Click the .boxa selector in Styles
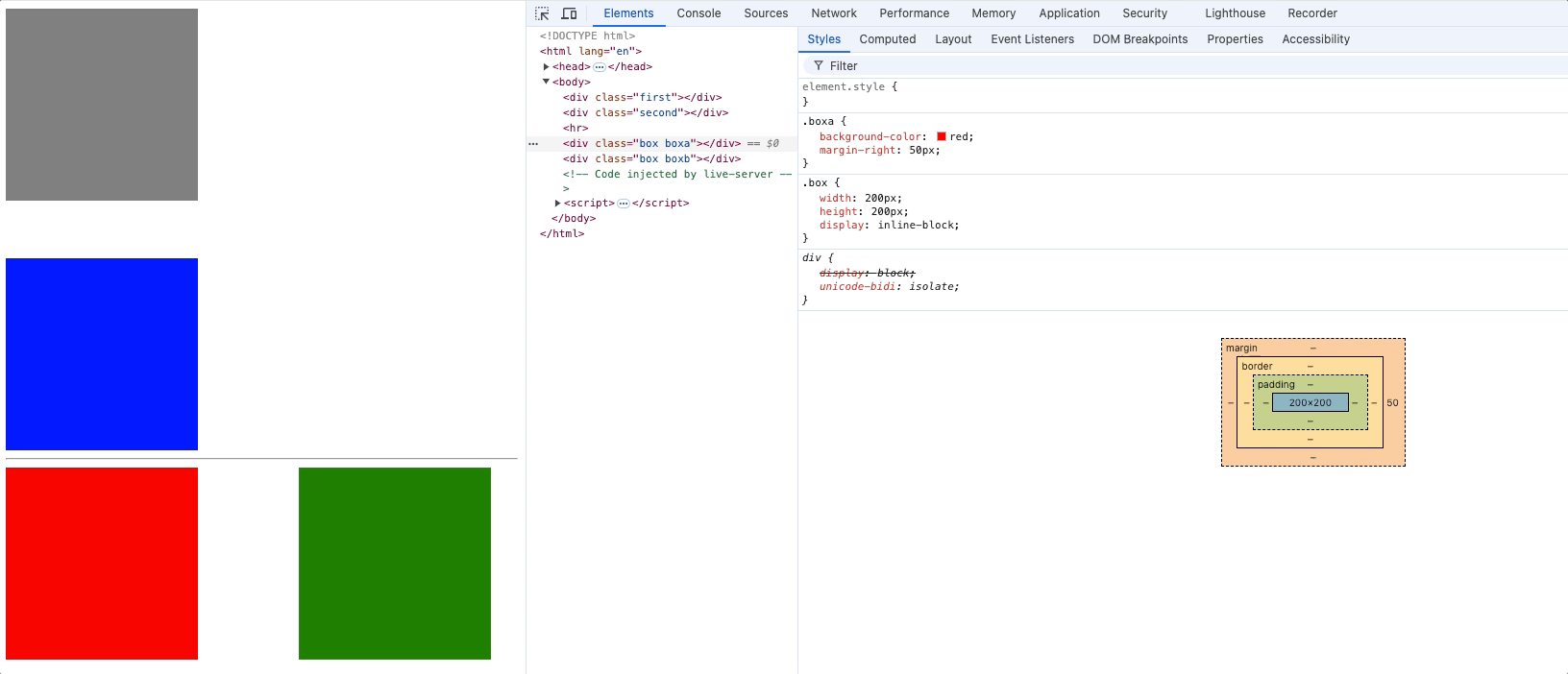 (x=818, y=122)
